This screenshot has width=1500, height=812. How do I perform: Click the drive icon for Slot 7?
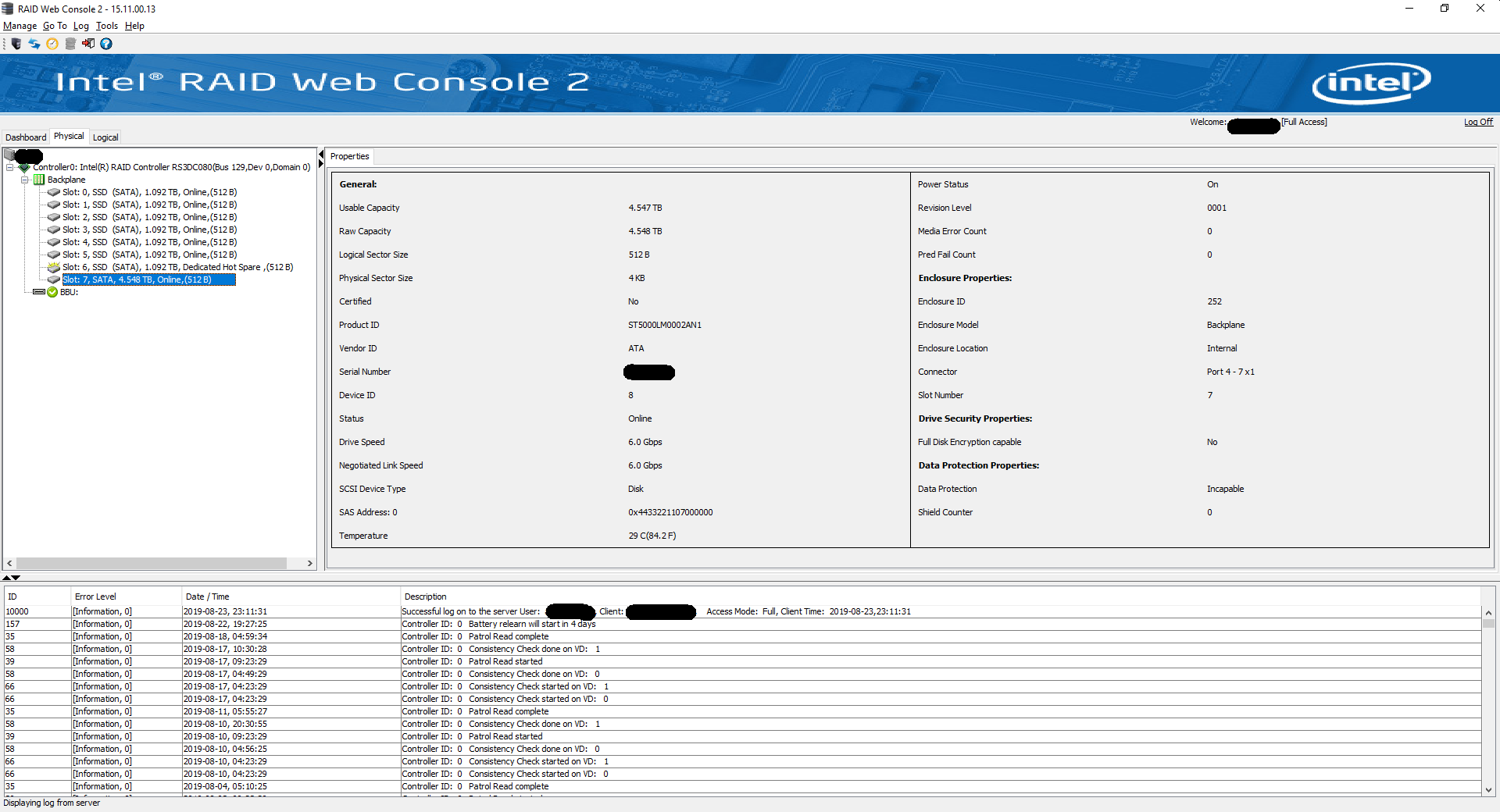click(x=54, y=280)
